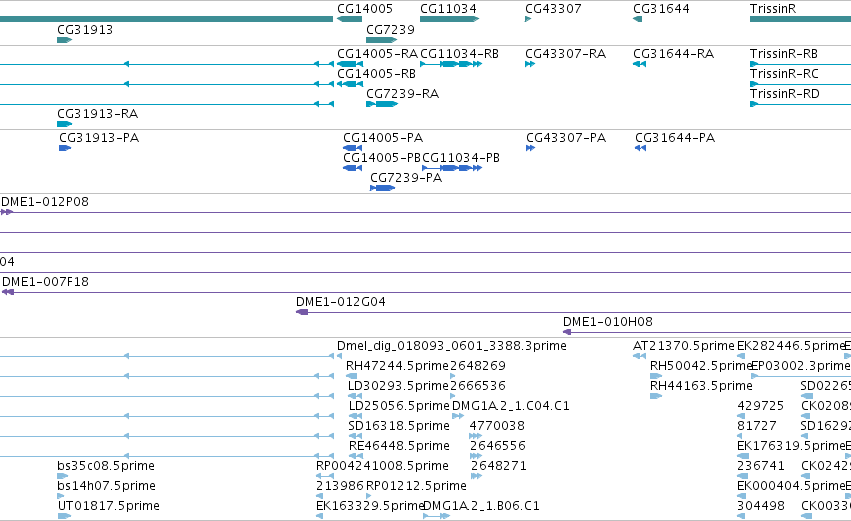Image resolution: width=851 pixels, height=521 pixels.
Task: Select transcript TrissinR-RC
Action: 784,74
